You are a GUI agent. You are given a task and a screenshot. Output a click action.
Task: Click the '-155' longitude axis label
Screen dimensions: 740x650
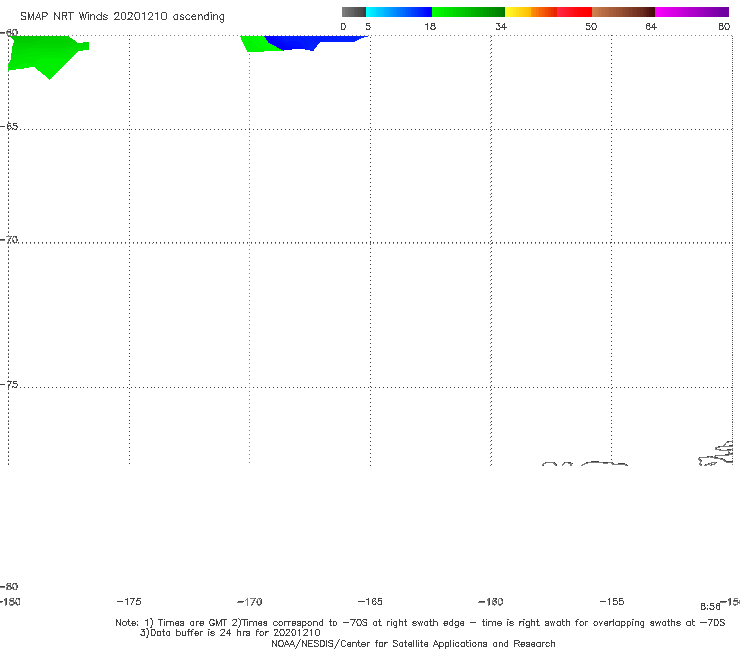pyautogui.click(x=612, y=602)
